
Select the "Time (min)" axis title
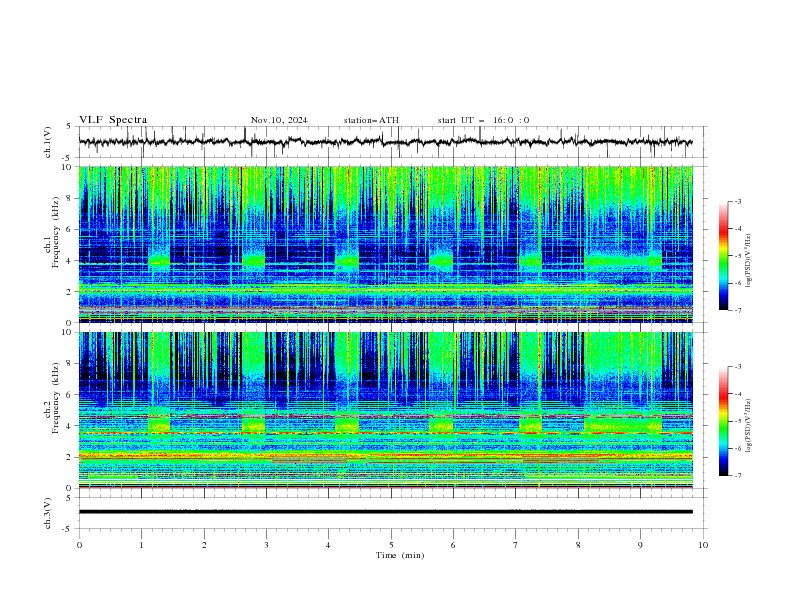click(x=400, y=555)
